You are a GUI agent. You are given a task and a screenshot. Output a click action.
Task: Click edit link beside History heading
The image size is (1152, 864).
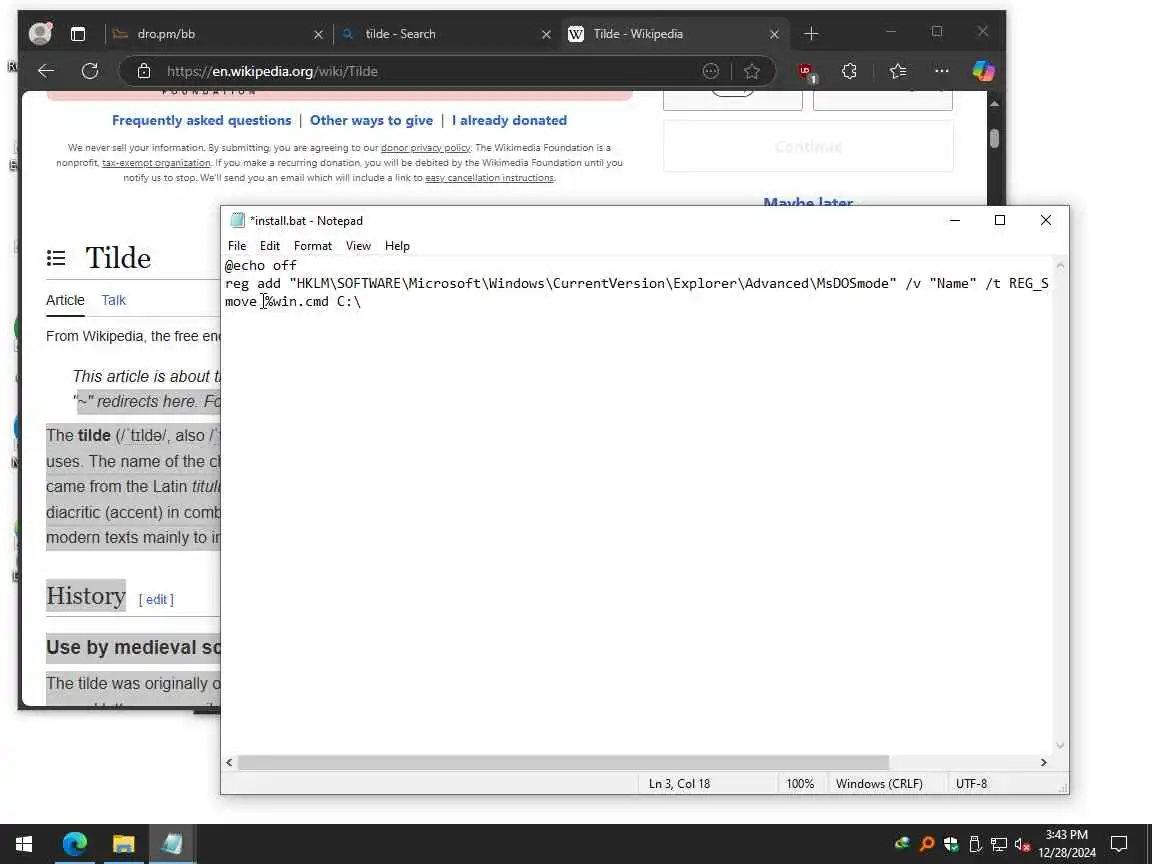coord(156,600)
